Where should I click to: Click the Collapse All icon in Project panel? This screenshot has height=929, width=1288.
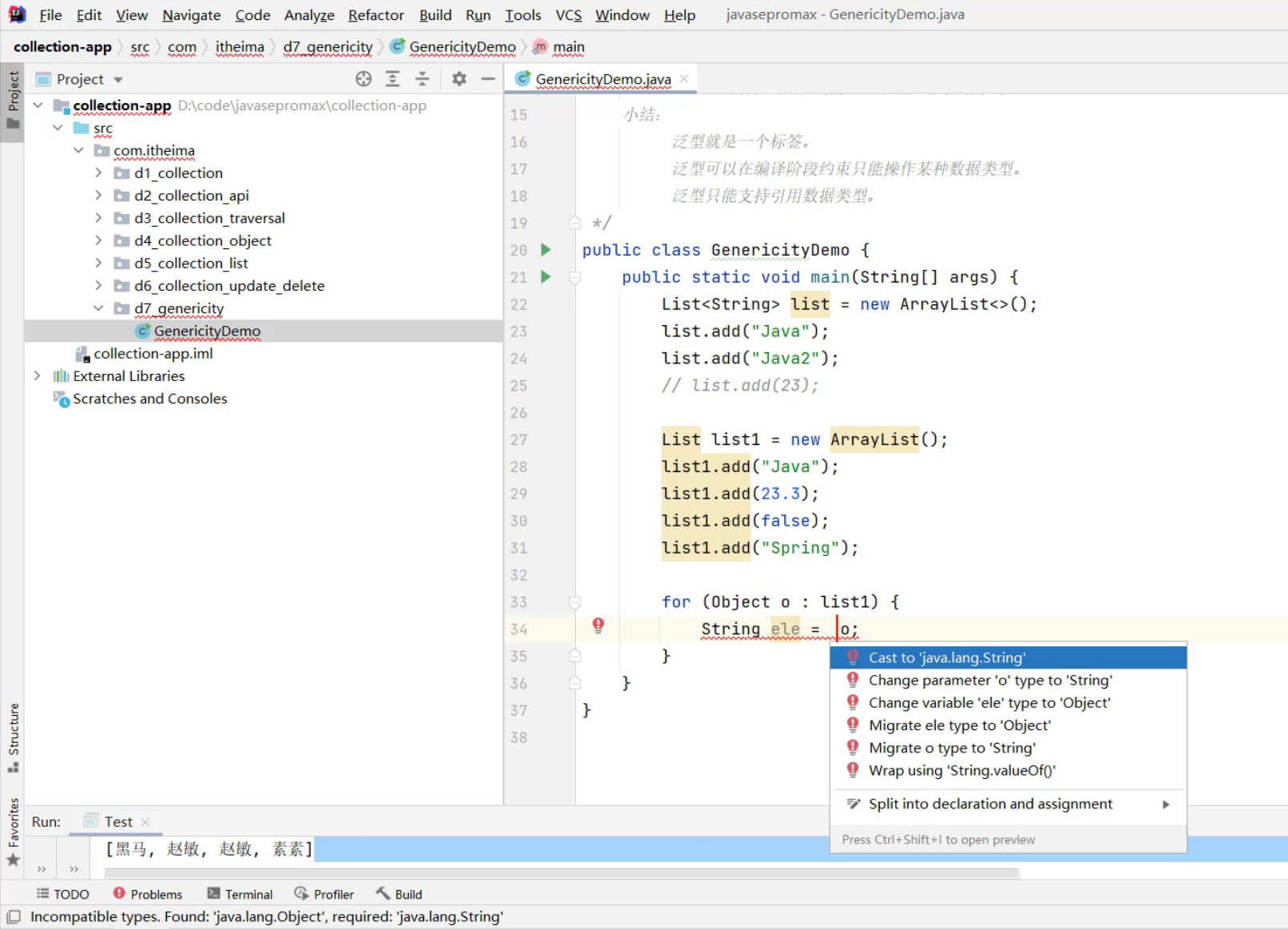[422, 79]
